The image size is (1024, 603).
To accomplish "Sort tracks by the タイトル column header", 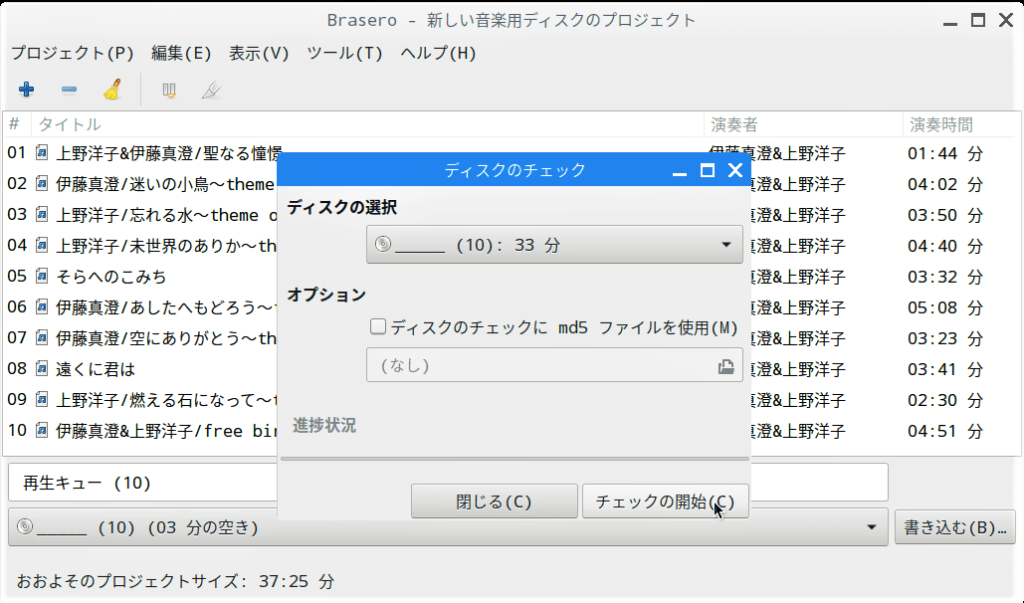I will point(367,124).
